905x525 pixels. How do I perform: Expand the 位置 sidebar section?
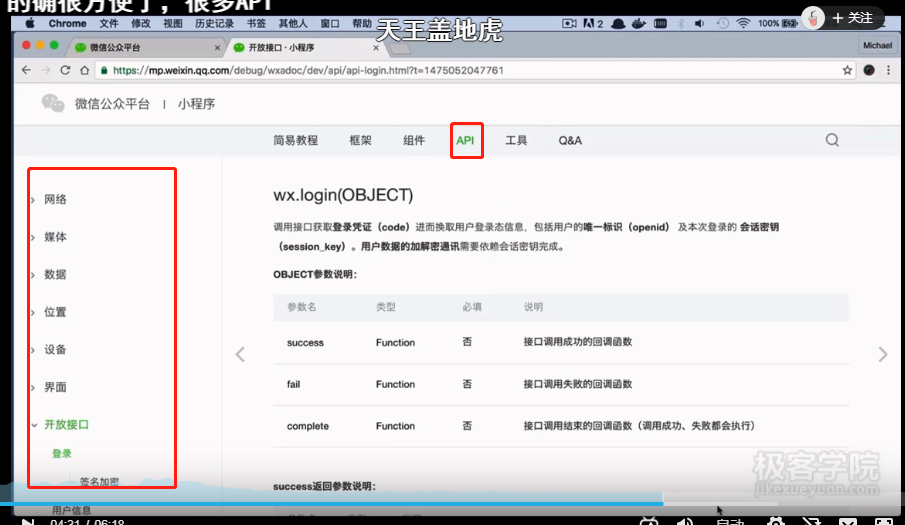coord(55,312)
